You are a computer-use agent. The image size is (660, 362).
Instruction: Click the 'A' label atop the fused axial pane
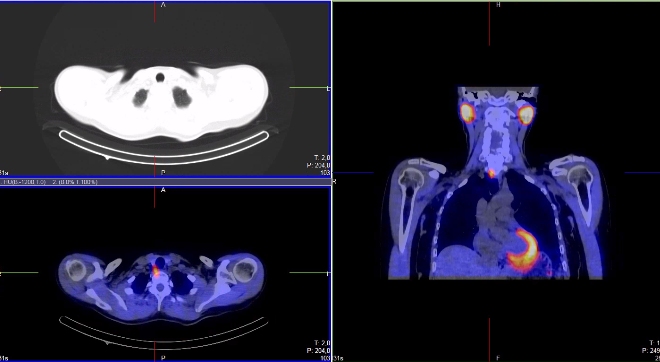point(163,190)
